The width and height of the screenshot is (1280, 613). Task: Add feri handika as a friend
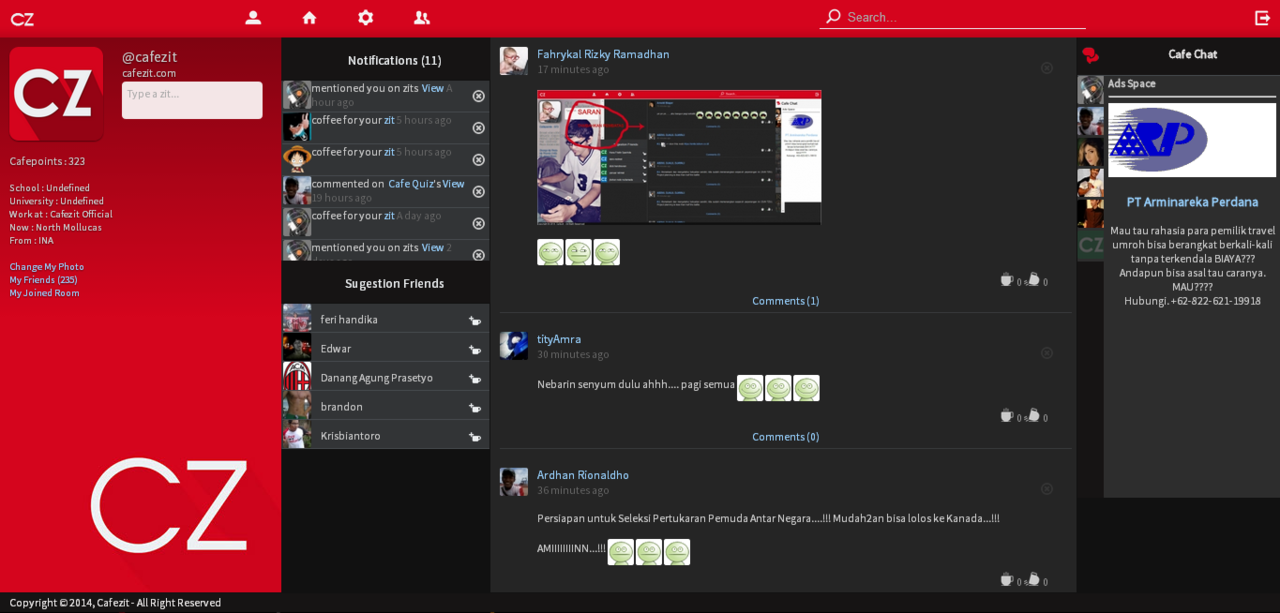click(475, 320)
